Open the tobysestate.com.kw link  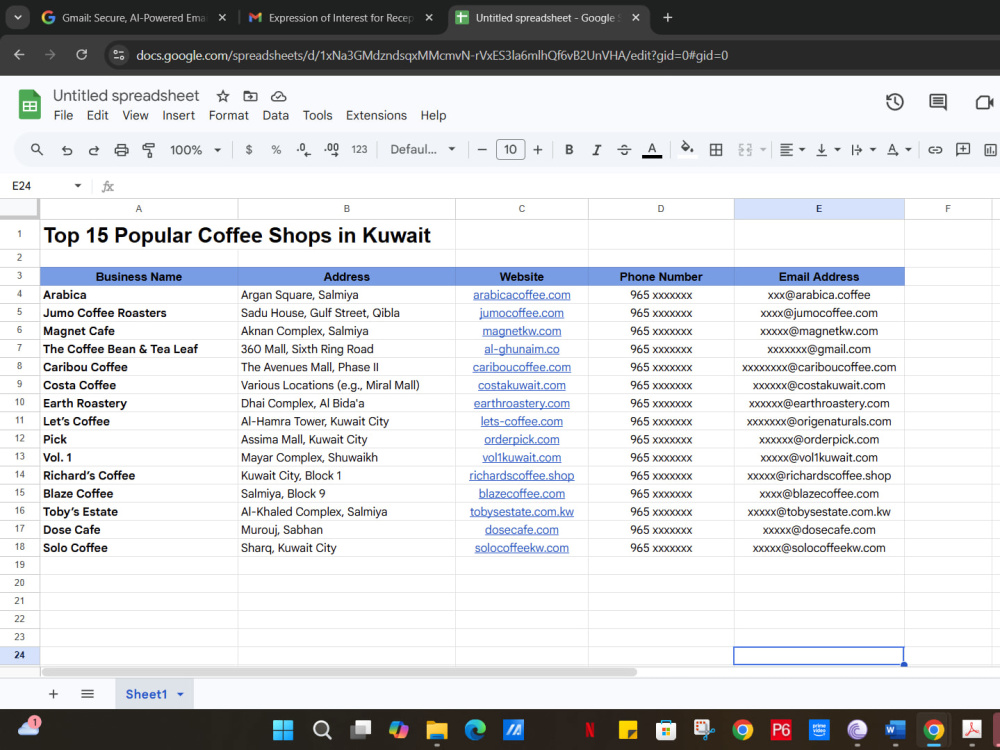(521, 512)
